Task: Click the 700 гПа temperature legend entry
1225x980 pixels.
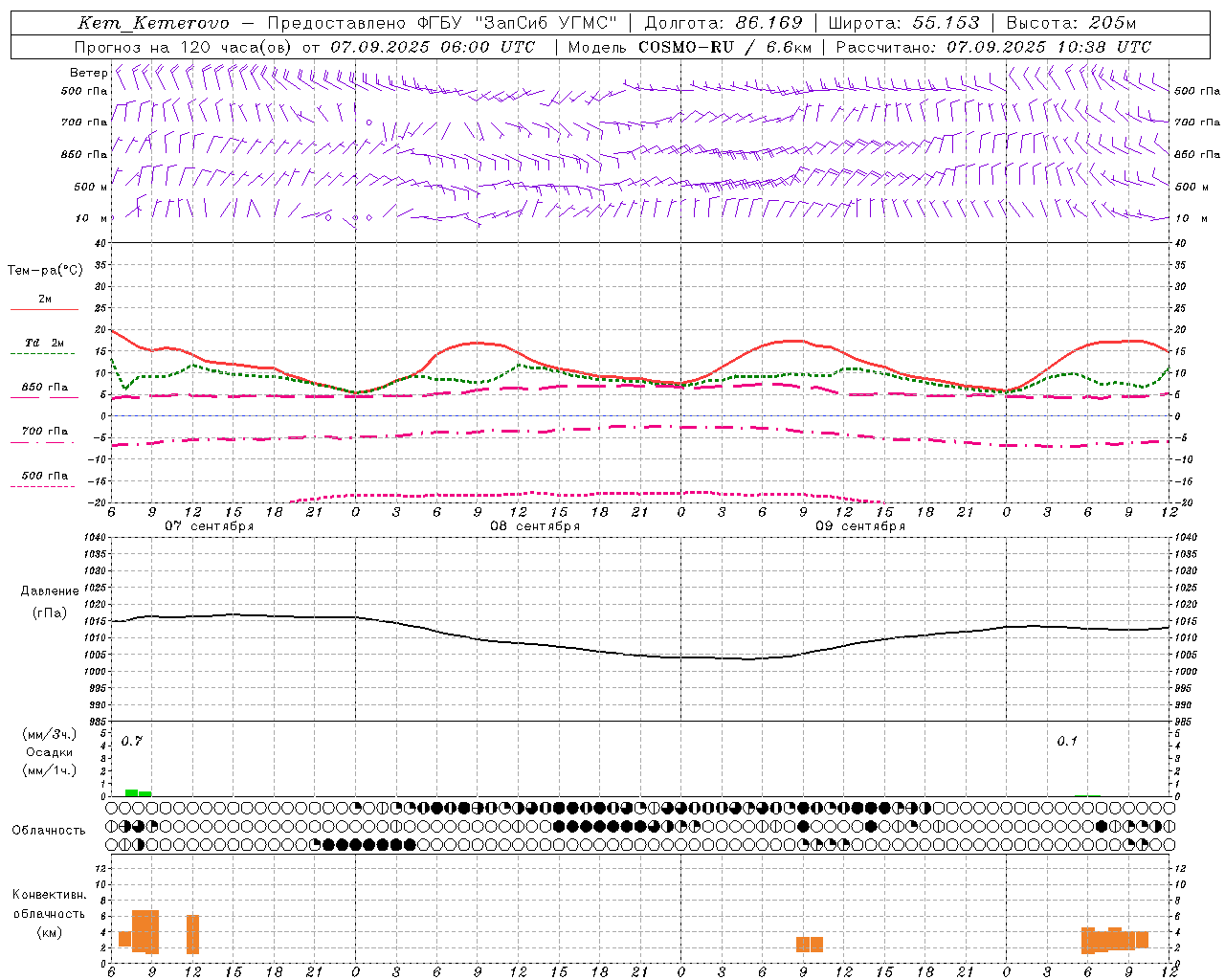Action: 45,431
